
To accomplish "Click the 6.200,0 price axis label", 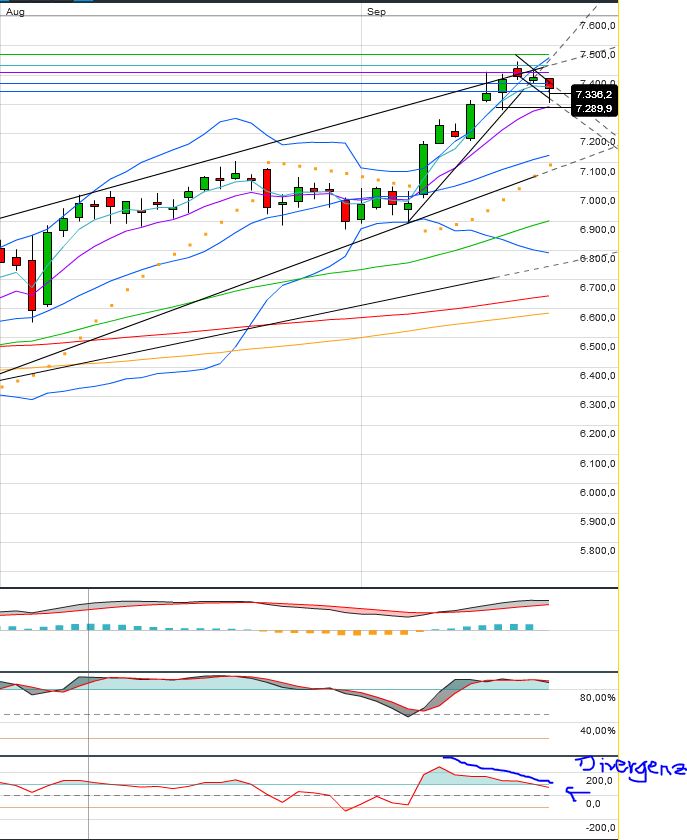I will click(x=598, y=434).
